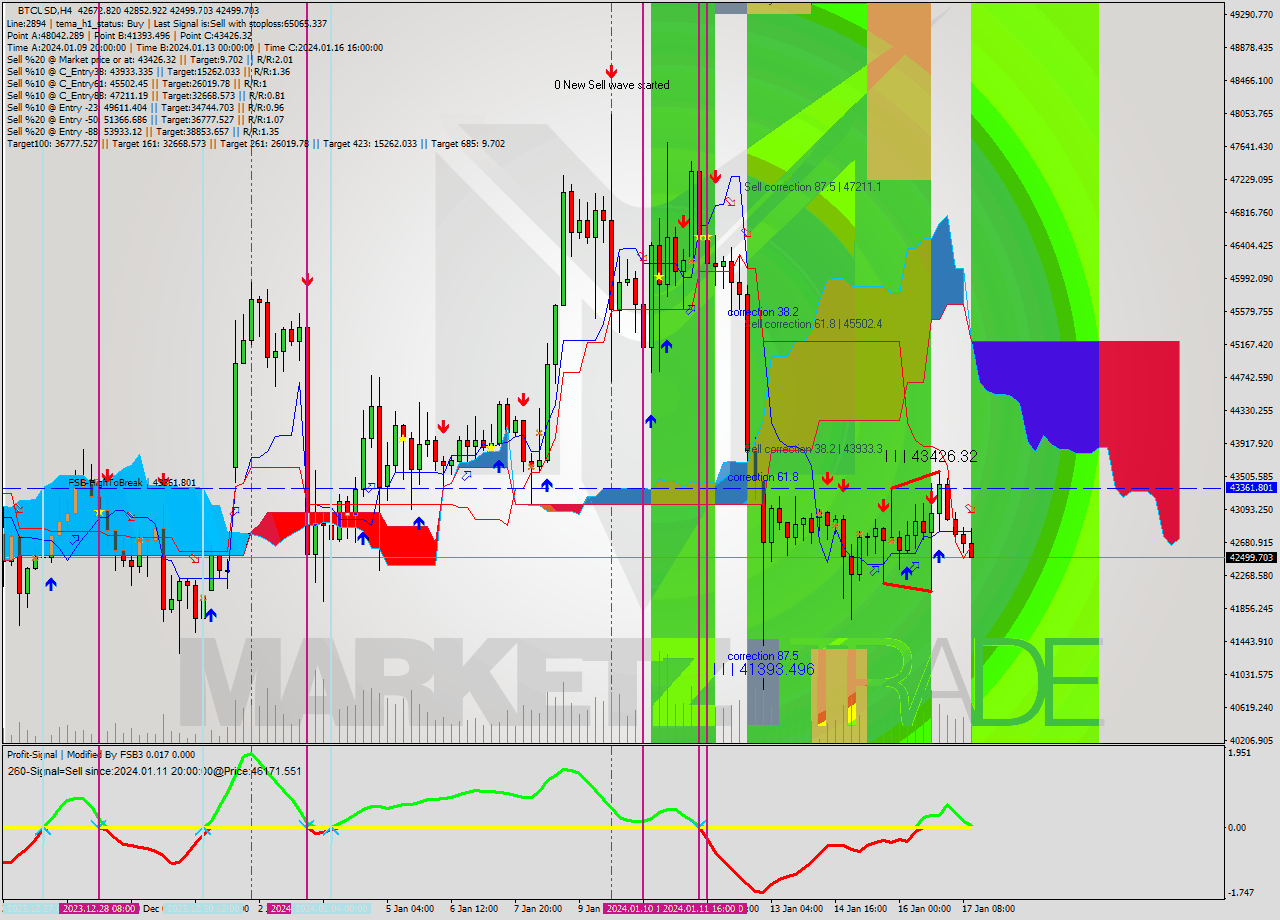Click the 40206.905 price axis value
This screenshot has width=1280, height=920.
tap(1251, 741)
